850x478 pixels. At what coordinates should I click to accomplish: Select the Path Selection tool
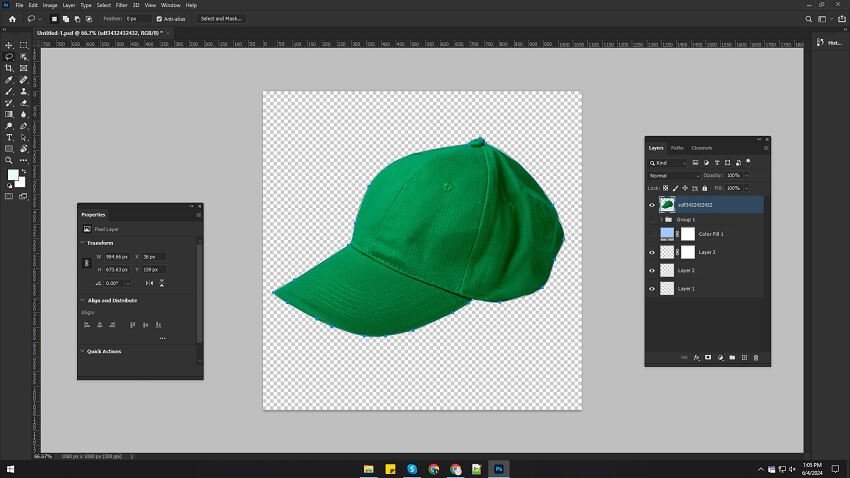point(23,137)
